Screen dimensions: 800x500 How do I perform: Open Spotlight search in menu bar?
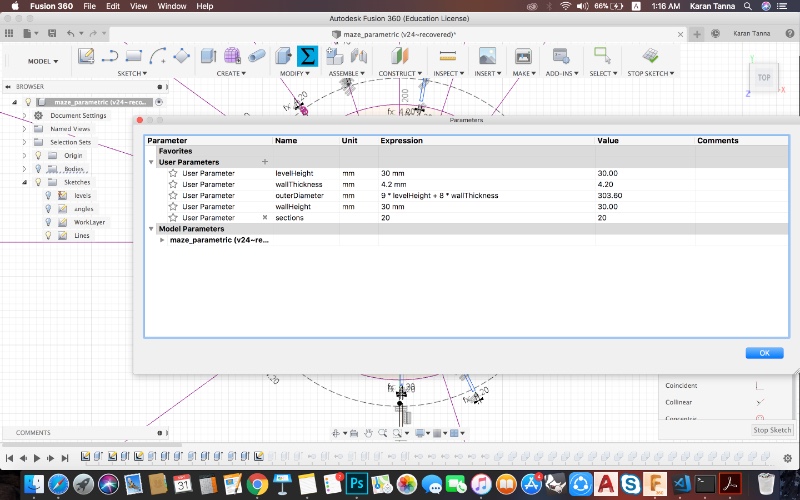coord(747,6)
